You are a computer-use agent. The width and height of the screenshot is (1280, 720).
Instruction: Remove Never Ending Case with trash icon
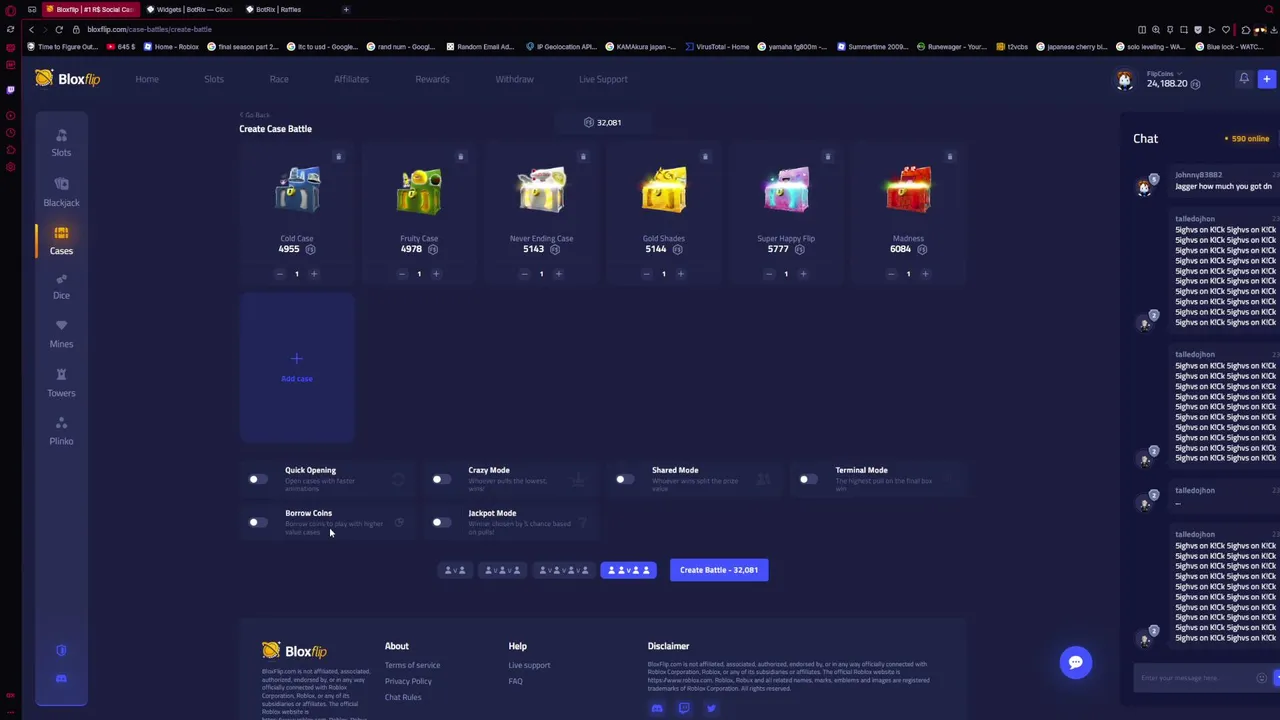click(583, 156)
